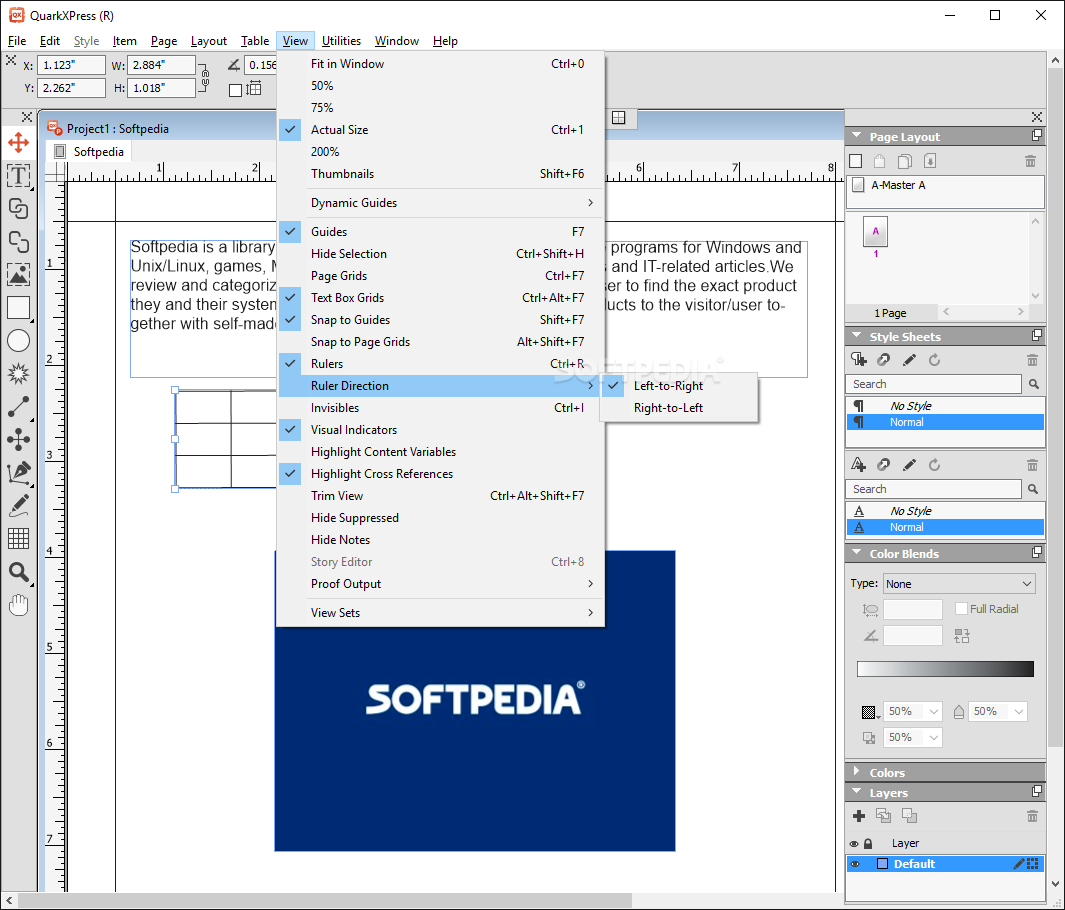This screenshot has width=1065, height=910.
Task: Select No Style character style sheet
Action: (x=945, y=511)
